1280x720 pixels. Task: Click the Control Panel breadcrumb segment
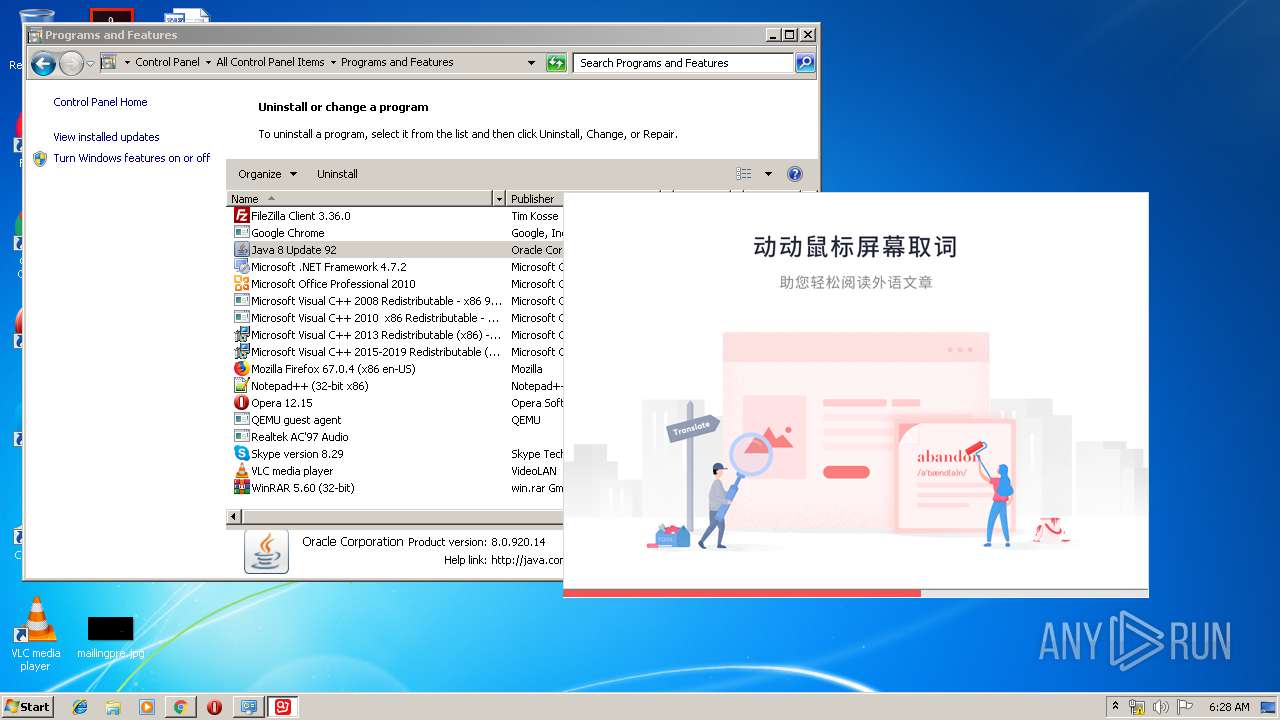click(x=167, y=62)
